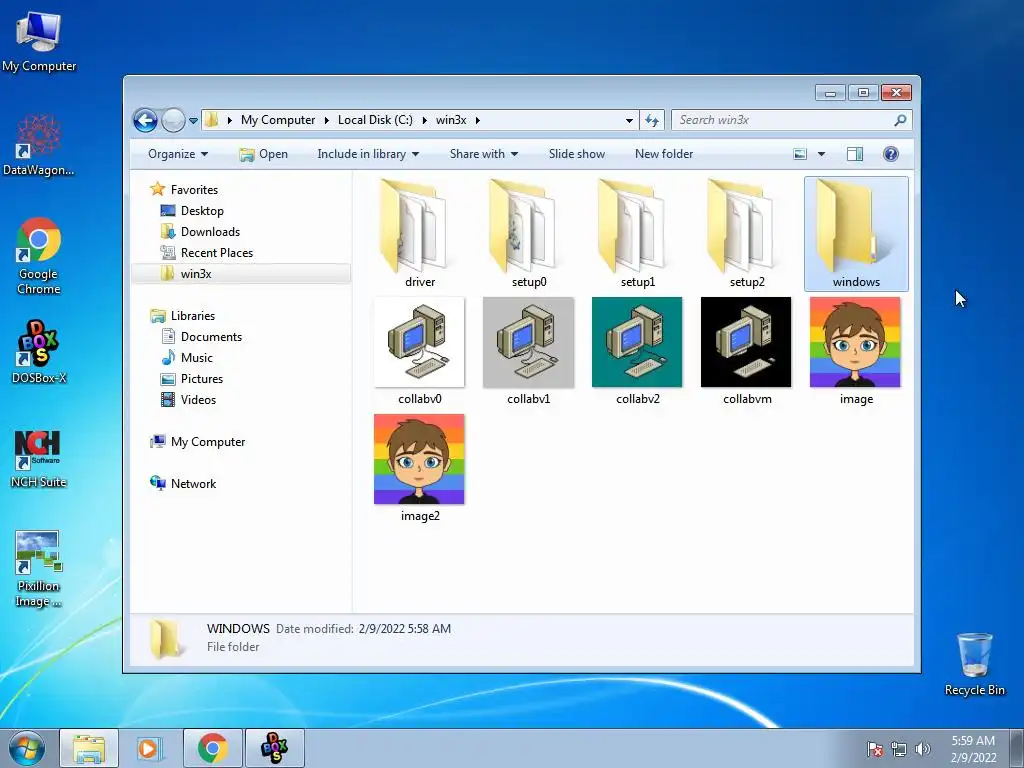Select DOSBox-X desktop shortcut
This screenshot has height=768, width=1024.
click(39, 351)
